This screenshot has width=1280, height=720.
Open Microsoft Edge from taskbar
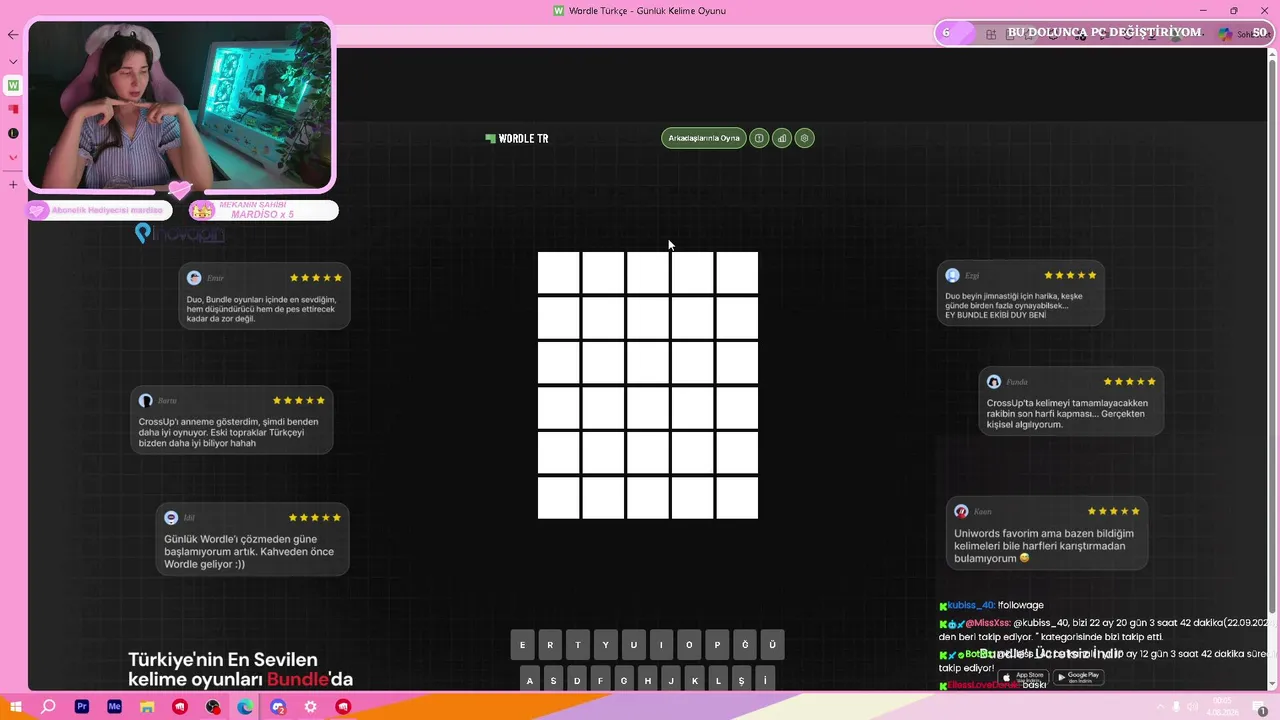coord(245,707)
